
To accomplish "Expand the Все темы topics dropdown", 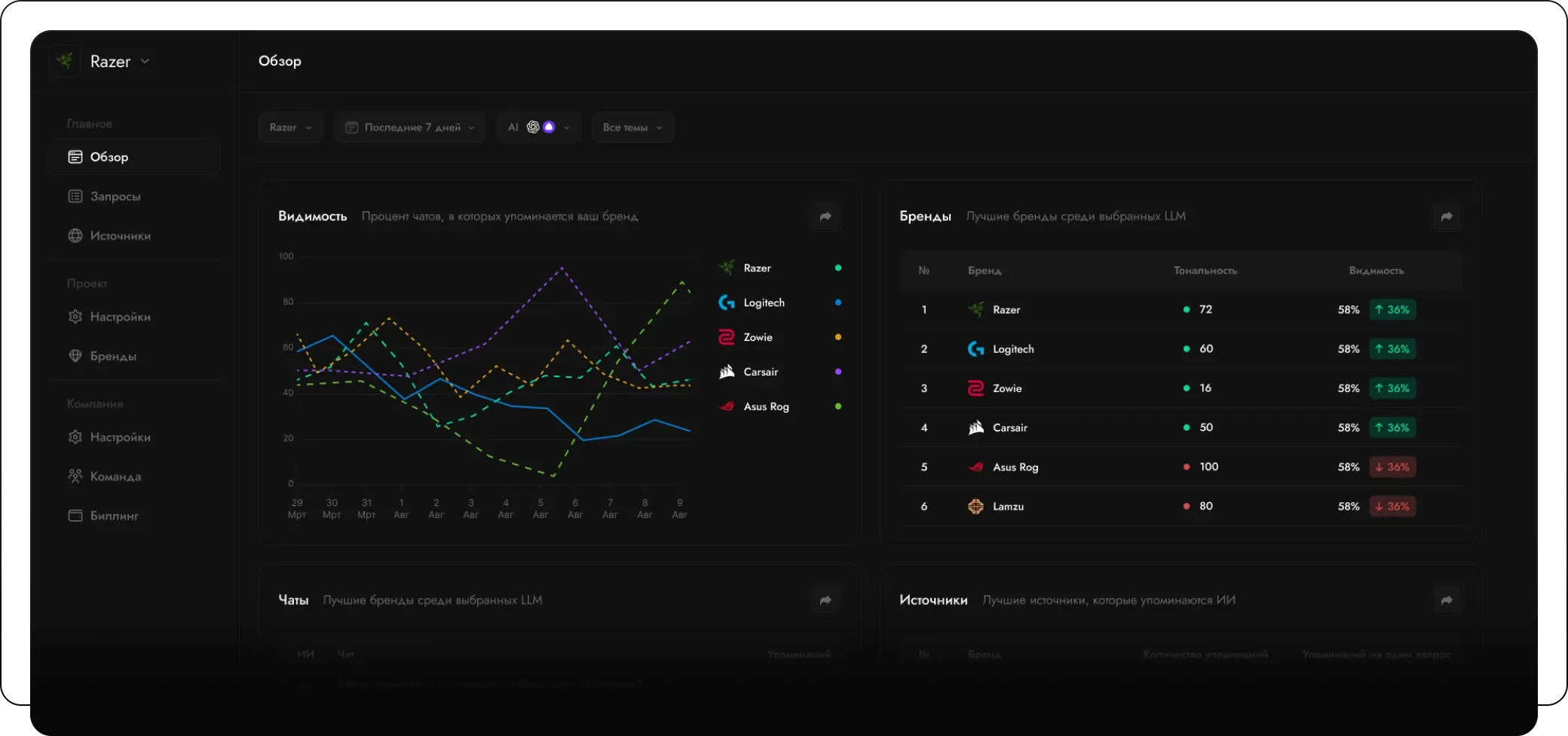I will click(x=632, y=127).
